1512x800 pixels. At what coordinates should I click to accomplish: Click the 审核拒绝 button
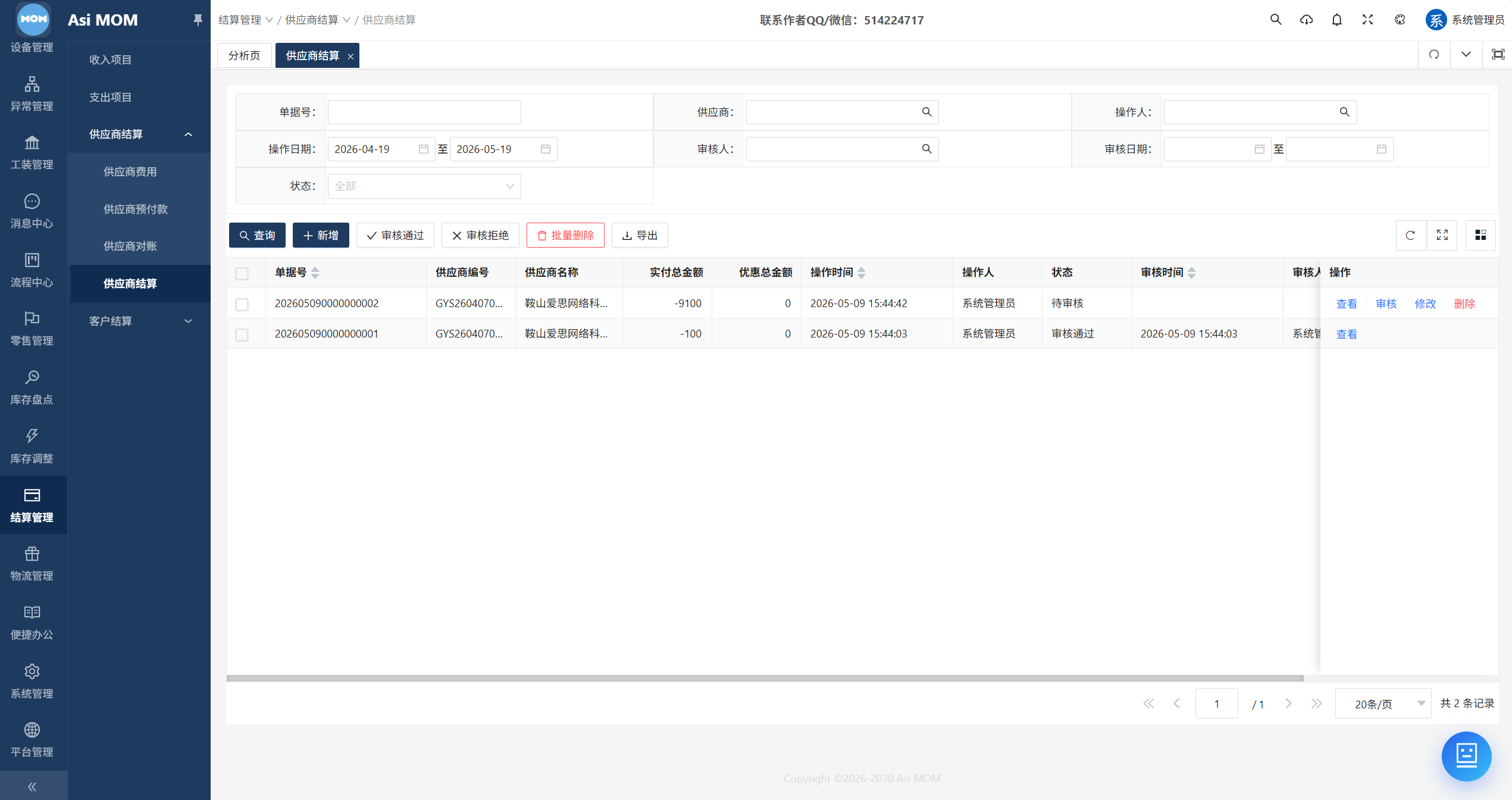(480, 236)
